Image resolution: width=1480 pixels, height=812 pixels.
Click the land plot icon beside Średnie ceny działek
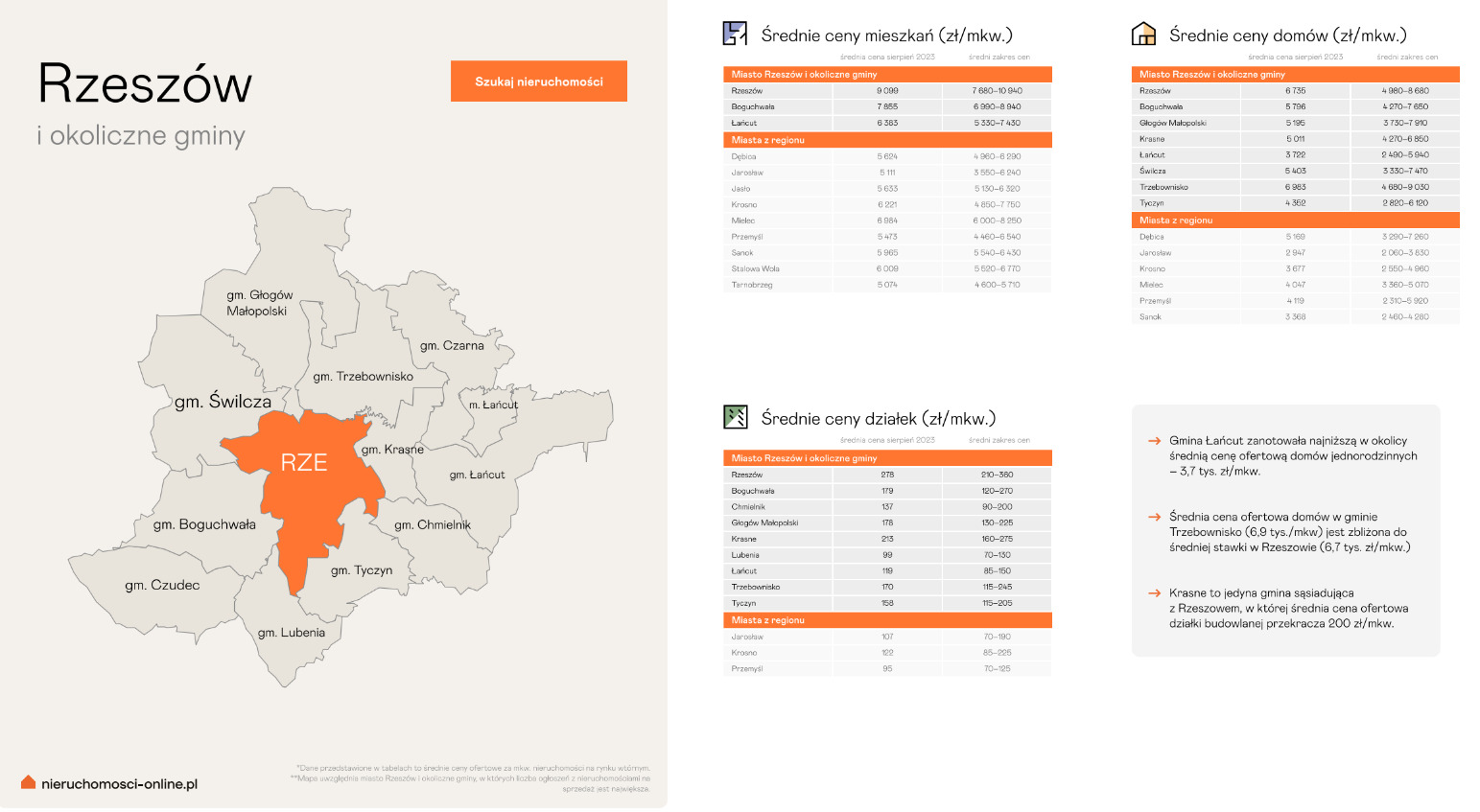click(735, 417)
